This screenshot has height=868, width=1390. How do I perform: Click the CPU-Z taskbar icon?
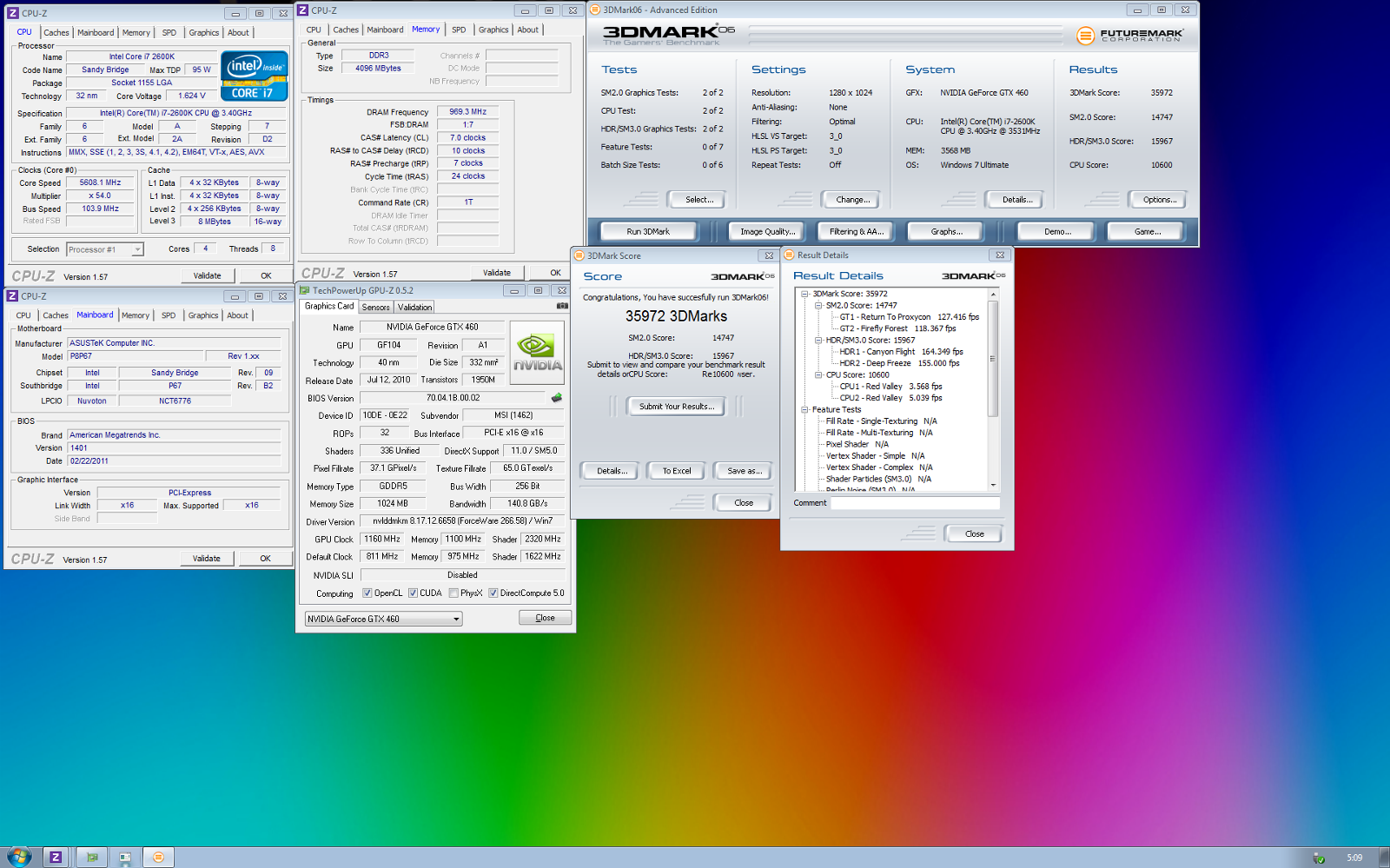(56, 857)
